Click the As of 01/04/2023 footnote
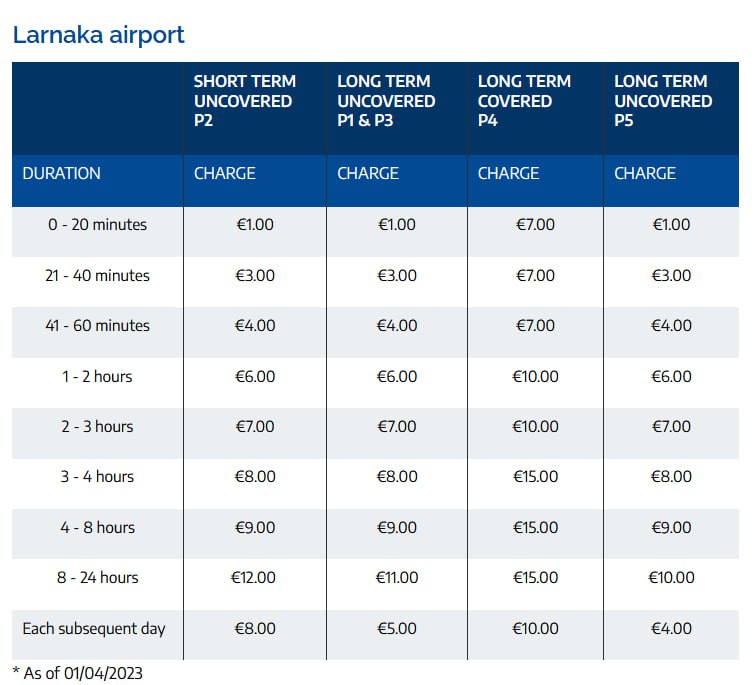The height and width of the screenshot is (685, 756). 78,673
